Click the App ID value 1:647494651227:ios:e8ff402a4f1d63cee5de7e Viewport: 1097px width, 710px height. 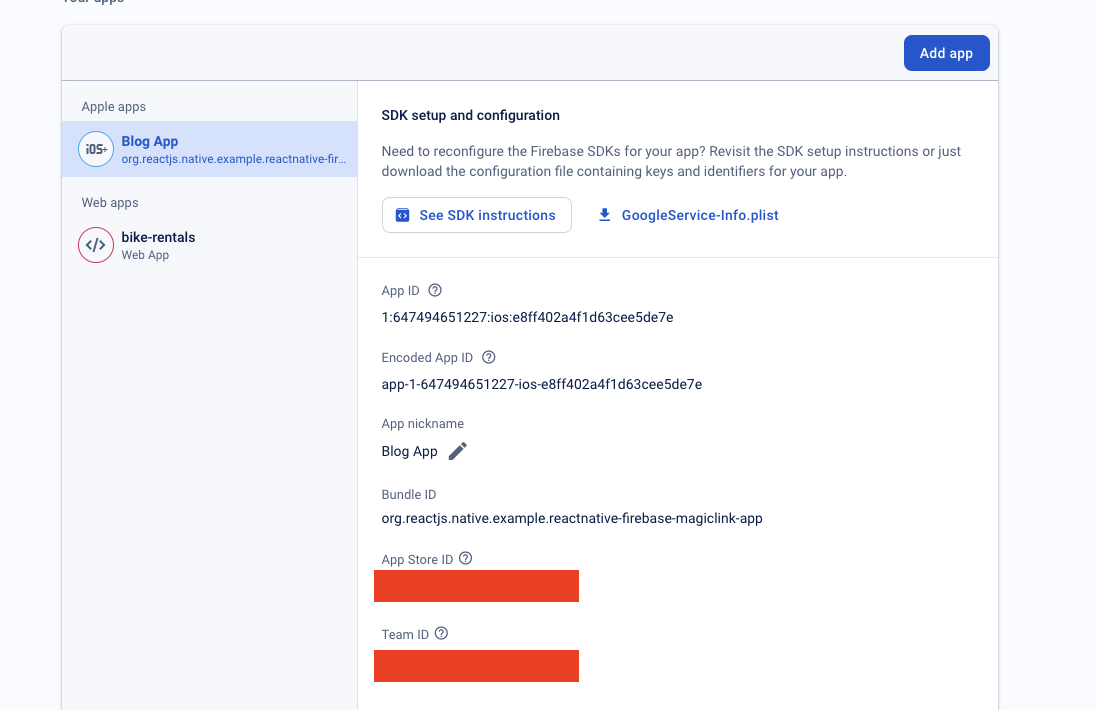tap(527, 318)
